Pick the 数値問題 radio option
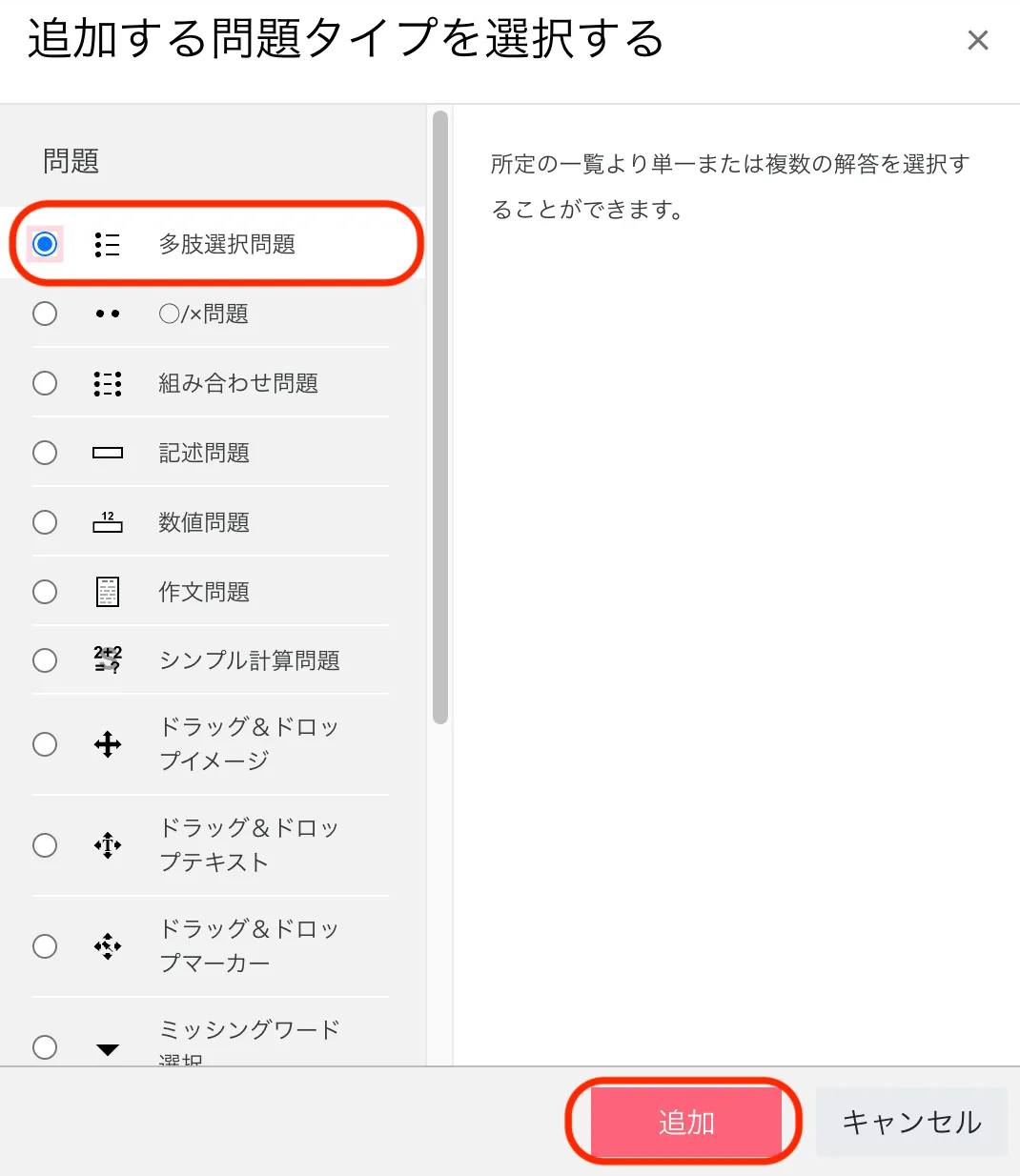The height and width of the screenshot is (1176, 1020). click(x=45, y=522)
